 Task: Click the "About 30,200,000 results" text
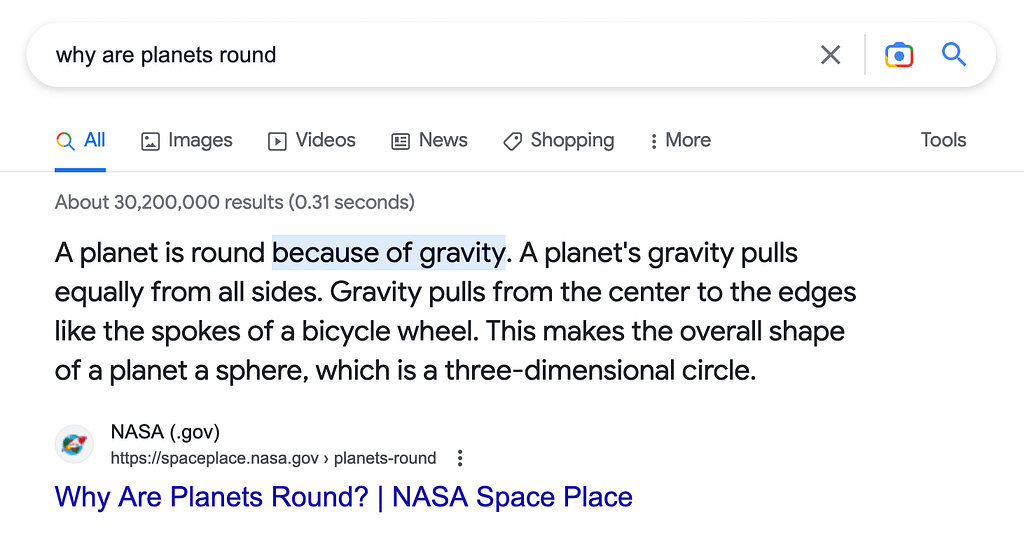234,202
